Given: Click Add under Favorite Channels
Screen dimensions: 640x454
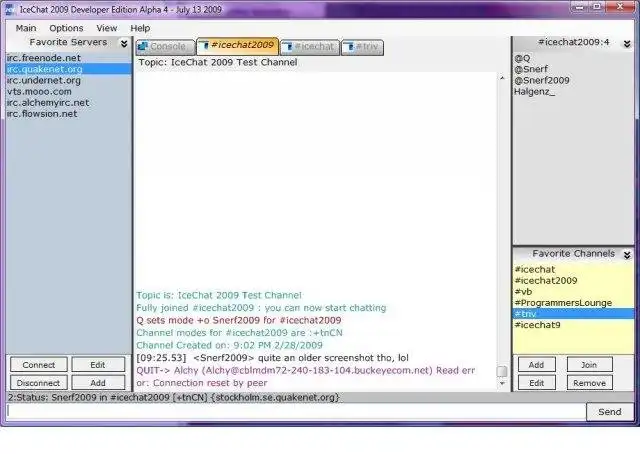Looking at the screenshot, I should (x=536, y=365).
